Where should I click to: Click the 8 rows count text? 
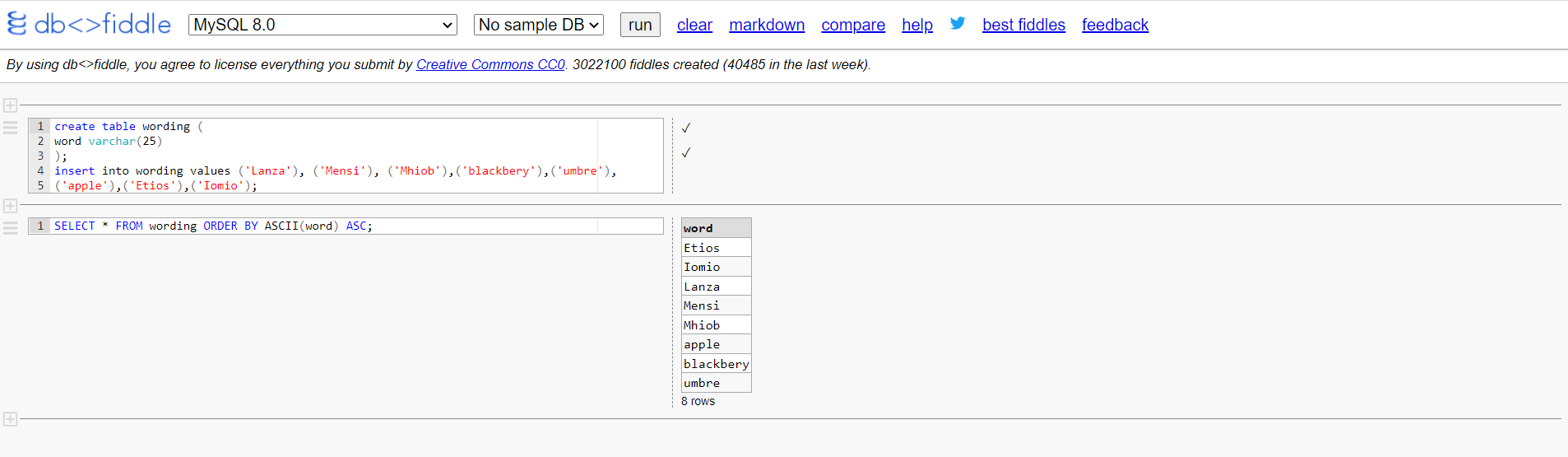pyautogui.click(x=698, y=401)
